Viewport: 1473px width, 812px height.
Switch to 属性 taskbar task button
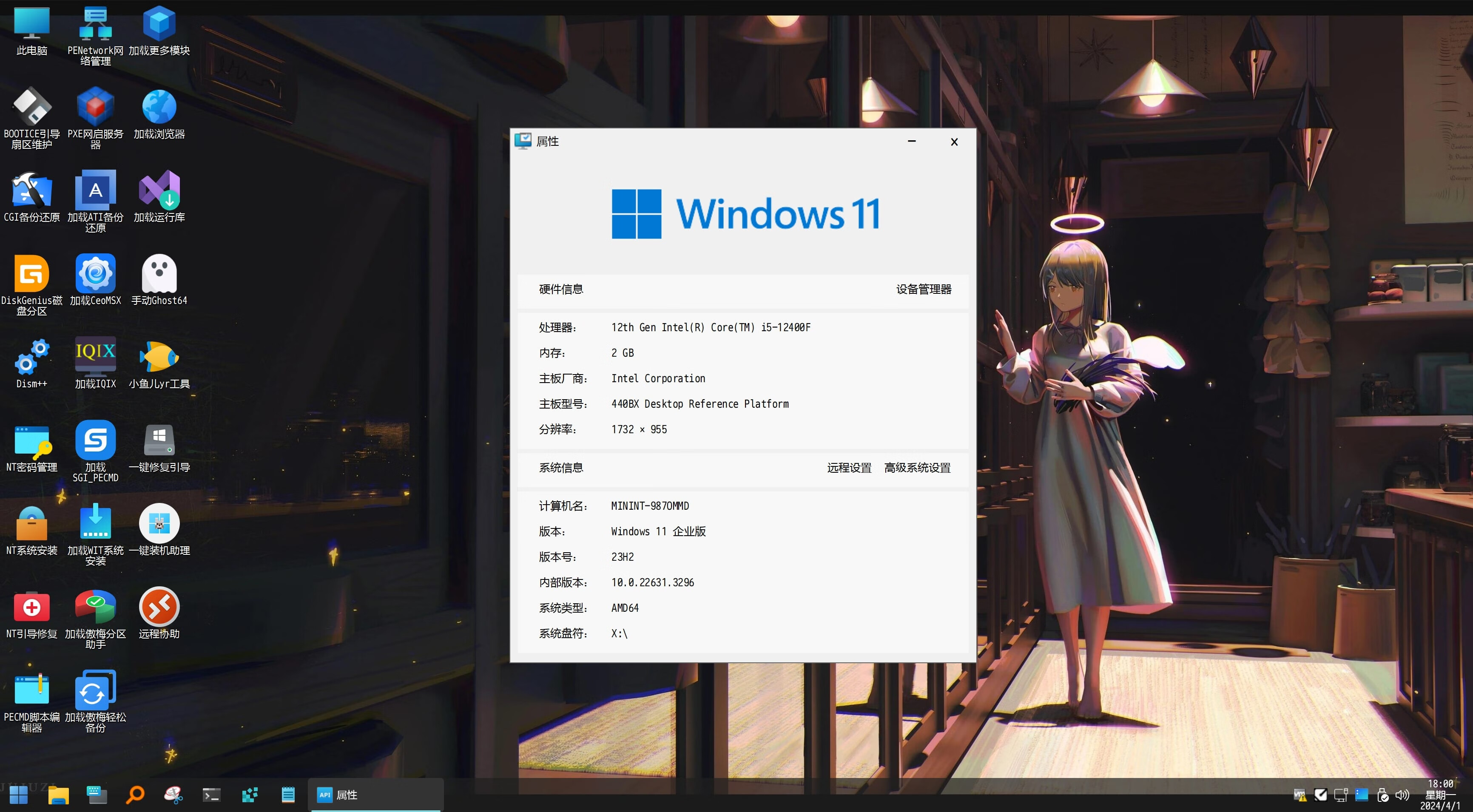pyautogui.click(x=375, y=795)
